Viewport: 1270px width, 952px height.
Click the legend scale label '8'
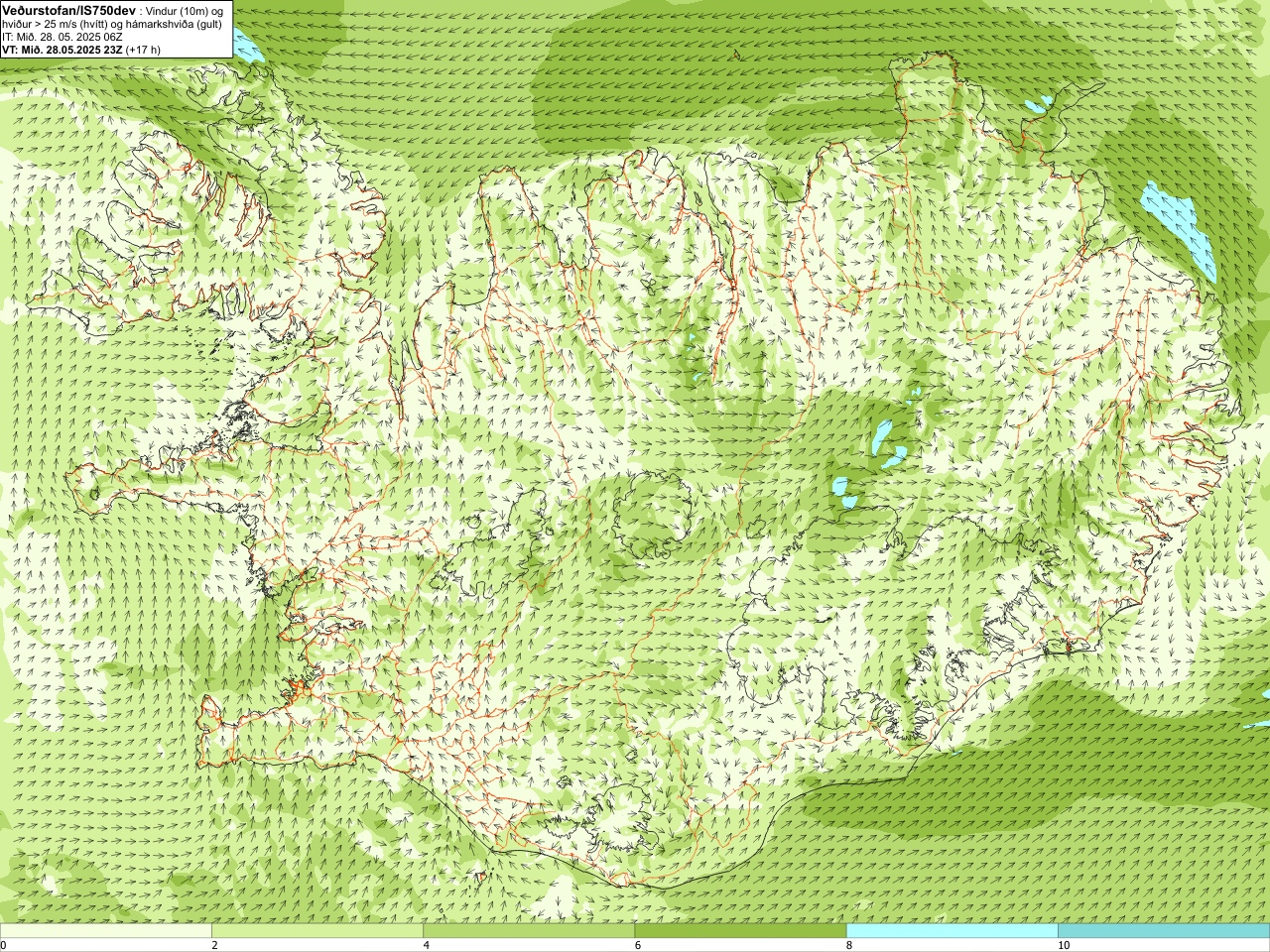[x=848, y=945]
